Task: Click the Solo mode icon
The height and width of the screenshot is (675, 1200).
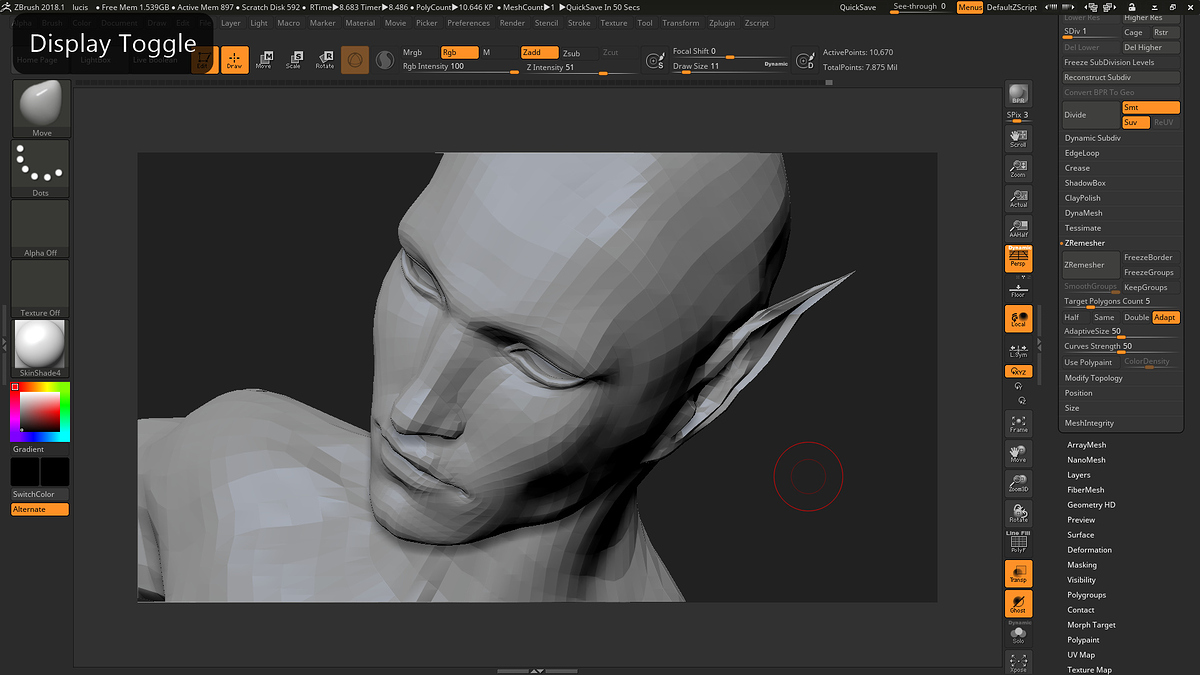Action: 1018,634
